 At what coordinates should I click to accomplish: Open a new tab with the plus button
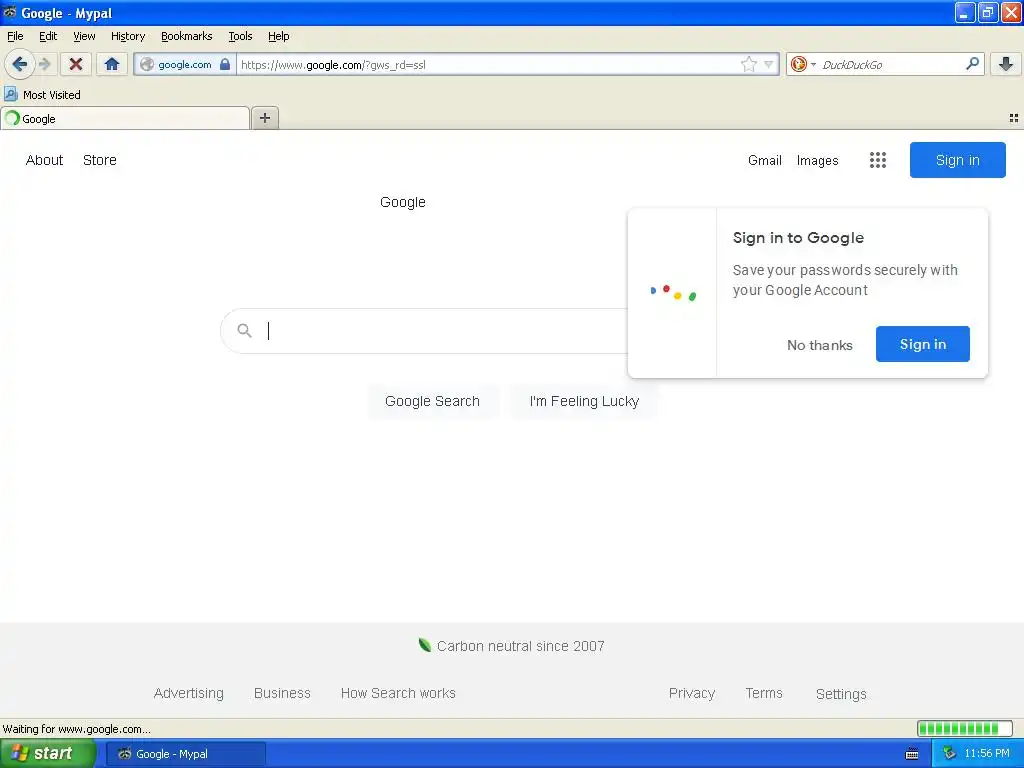(264, 118)
